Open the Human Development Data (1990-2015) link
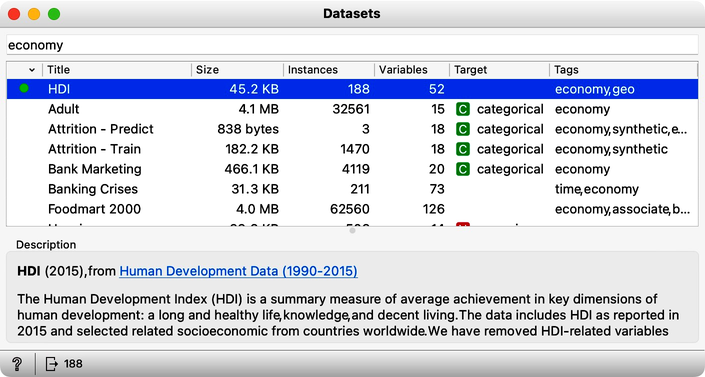Image resolution: width=705 pixels, height=377 pixels. tap(238, 271)
